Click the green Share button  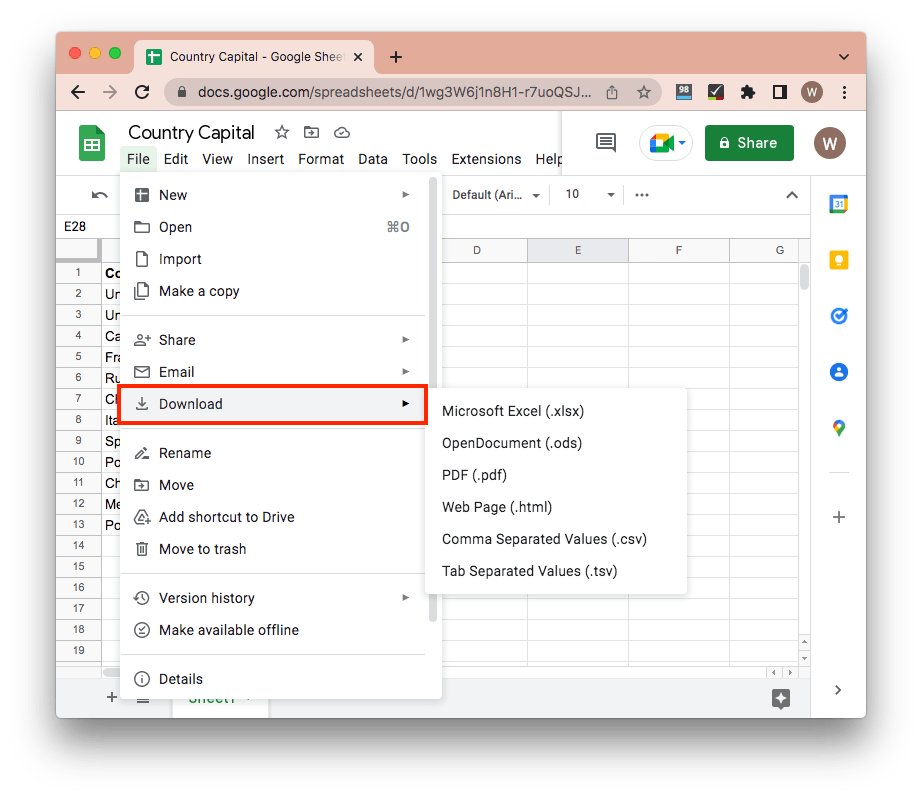pos(749,143)
